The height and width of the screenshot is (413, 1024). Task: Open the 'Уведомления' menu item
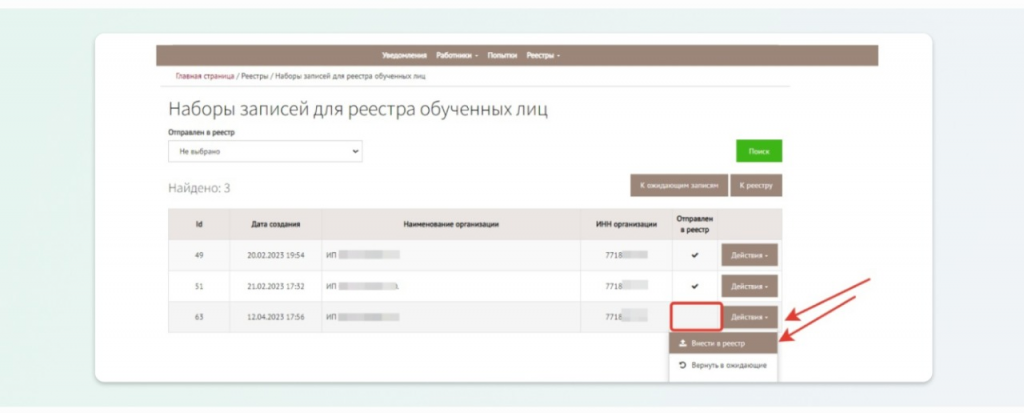(x=404, y=55)
